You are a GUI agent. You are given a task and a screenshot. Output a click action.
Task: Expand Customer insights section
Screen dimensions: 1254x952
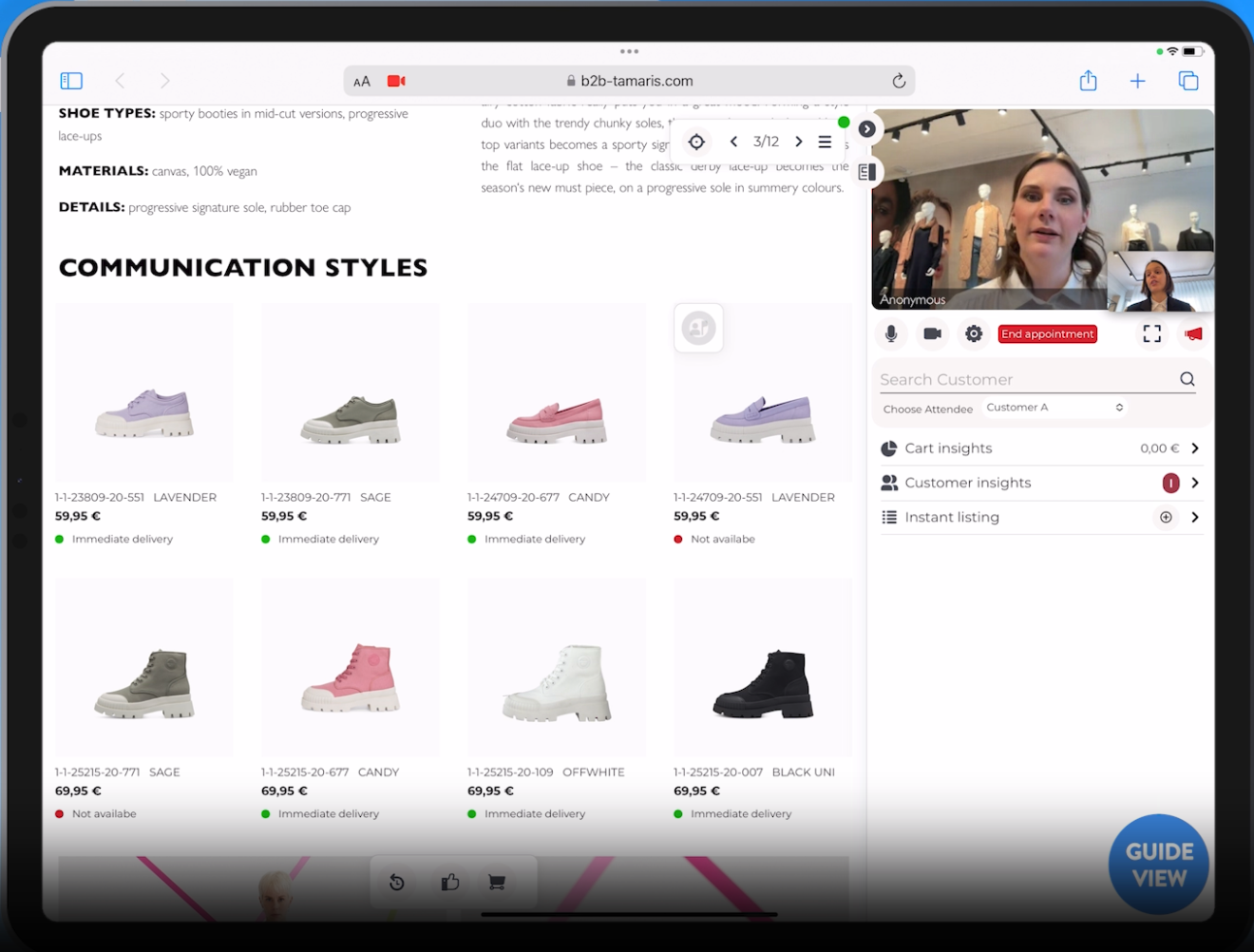tap(1194, 483)
